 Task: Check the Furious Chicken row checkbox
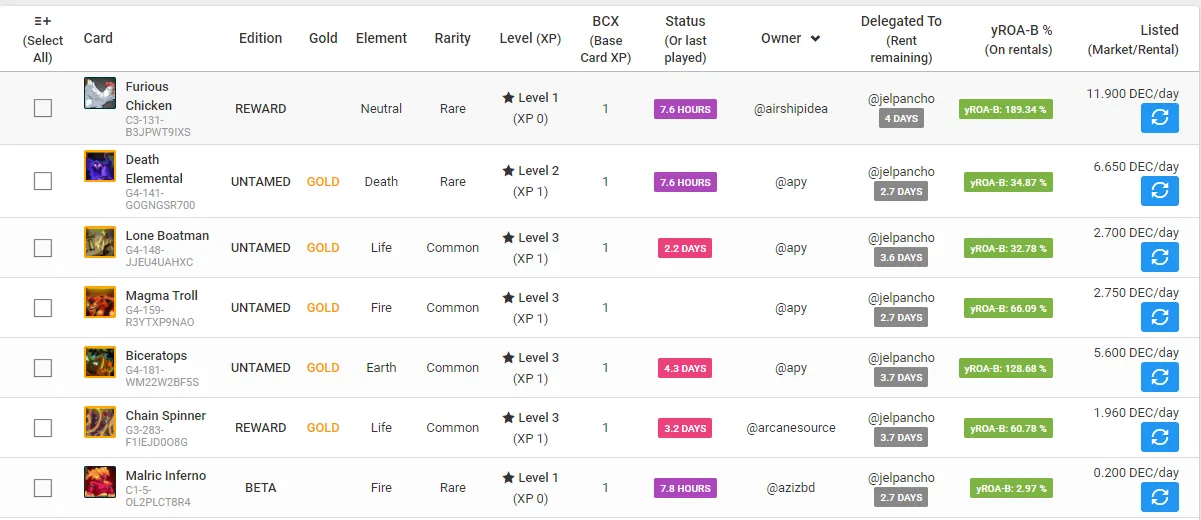tap(43, 108)
